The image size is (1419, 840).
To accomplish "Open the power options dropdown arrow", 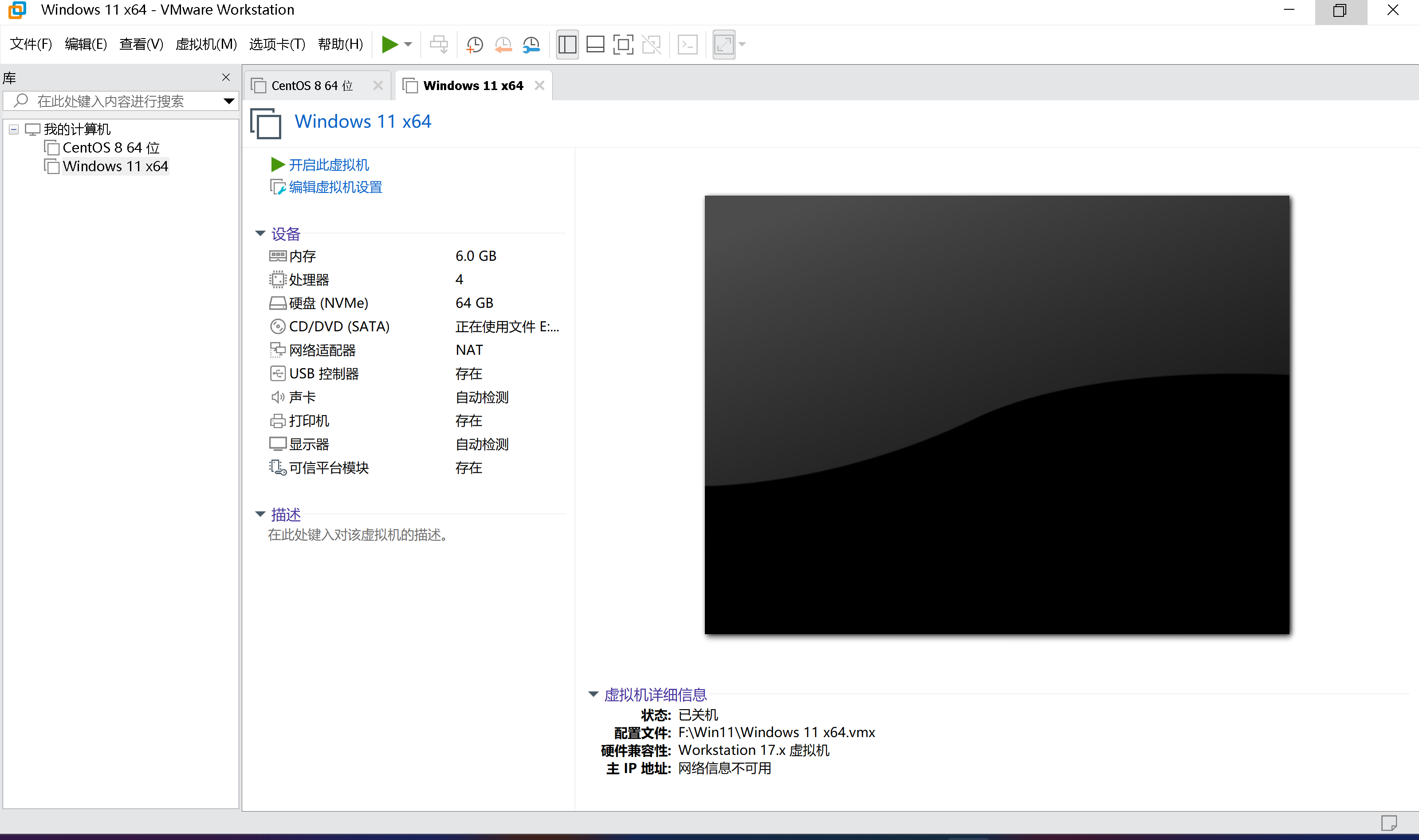I will (x=408, y=44).
